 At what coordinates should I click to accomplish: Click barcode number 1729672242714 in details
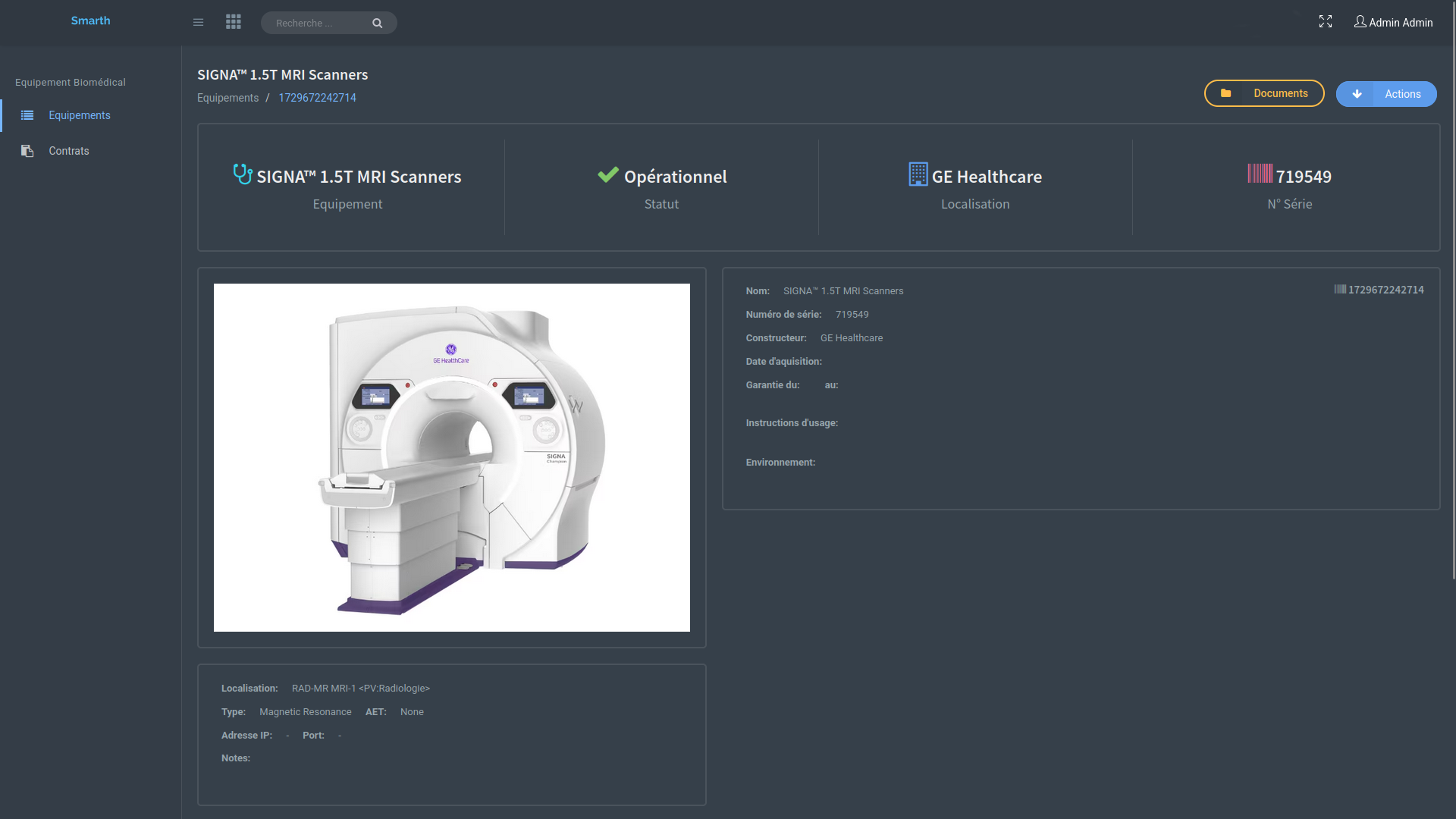tap(1385, 290)
